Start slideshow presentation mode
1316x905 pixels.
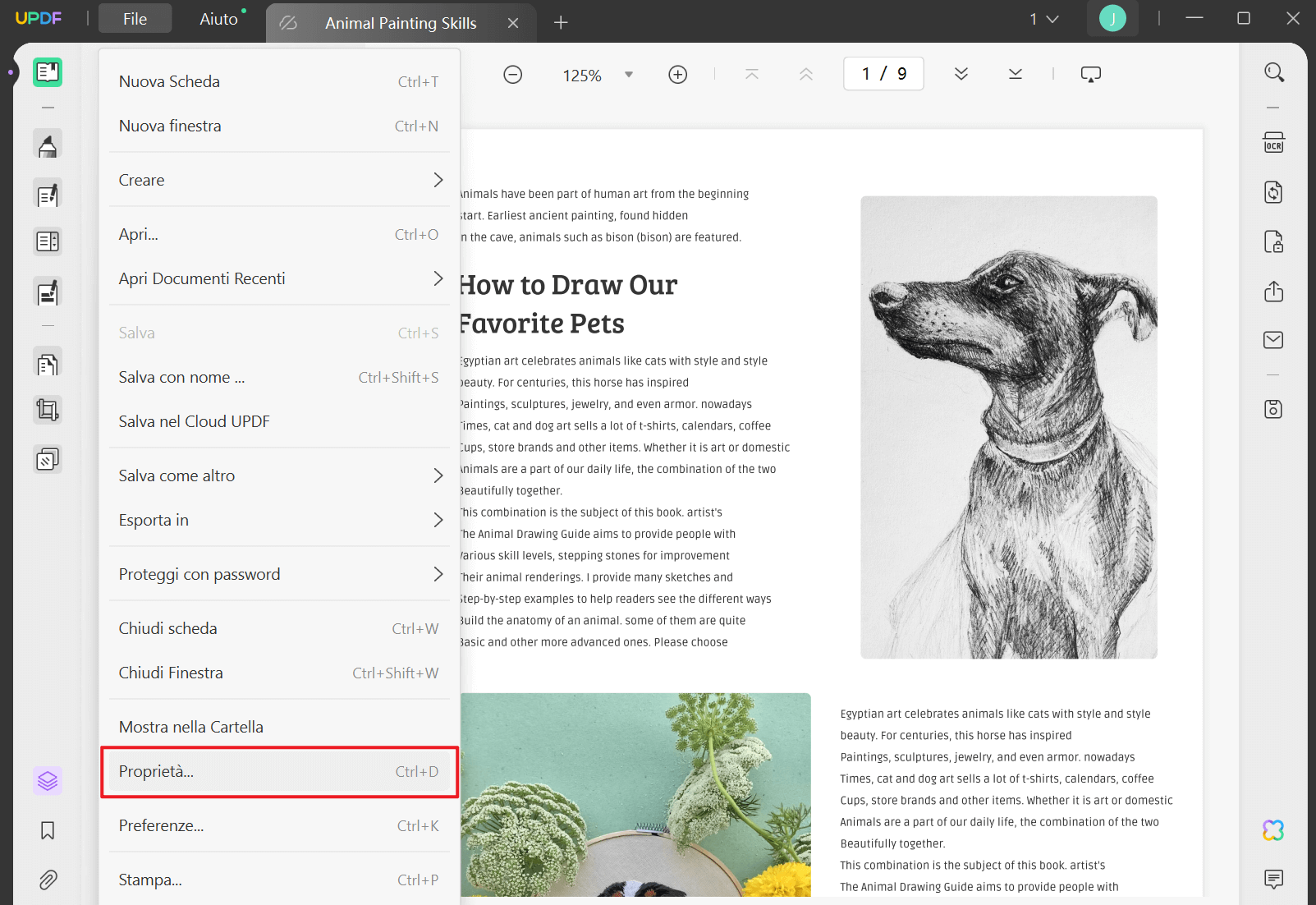pyautogui.click(x=1091, y=74)
